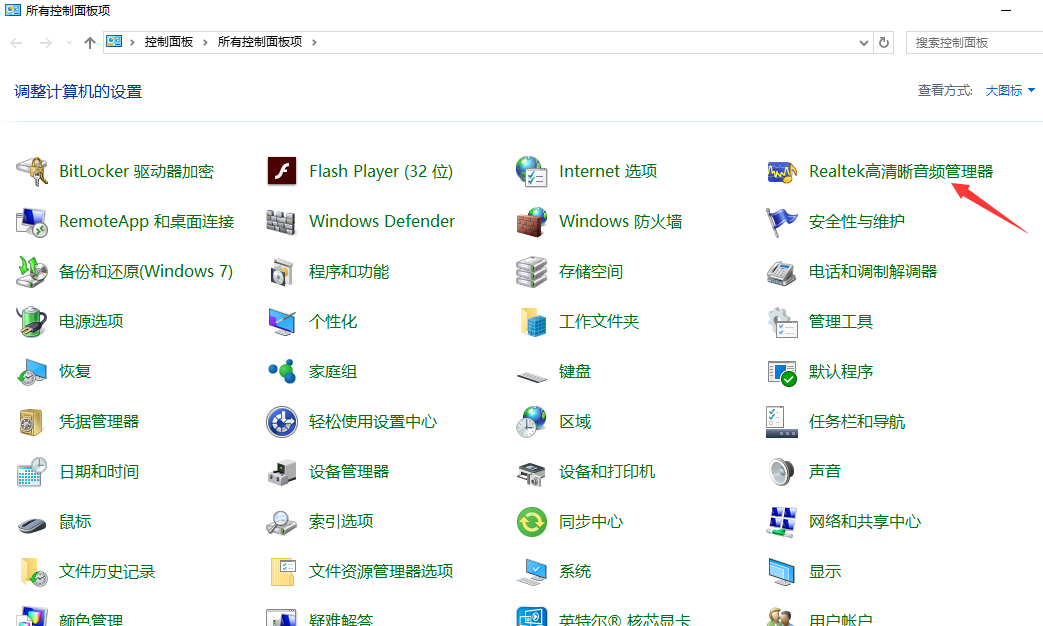Expand the chevron before 控制面板 breadcrumb
1043x626 pixels.
pyautogui.click(x=132, y=43)
